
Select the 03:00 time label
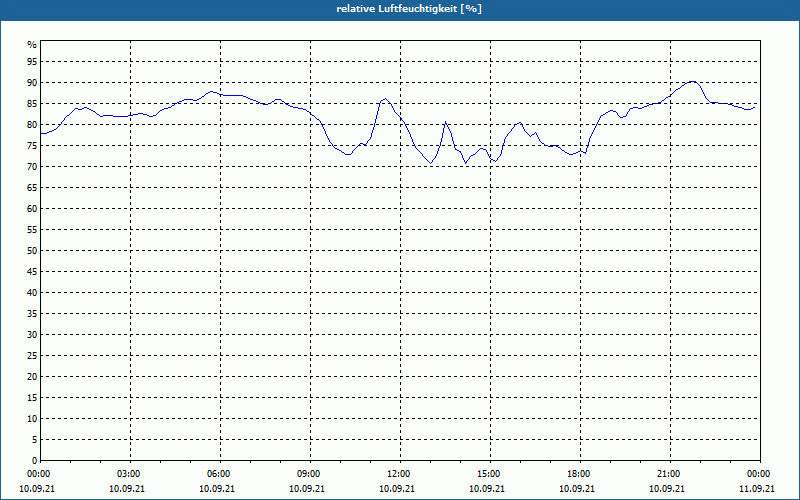point(130,474)
